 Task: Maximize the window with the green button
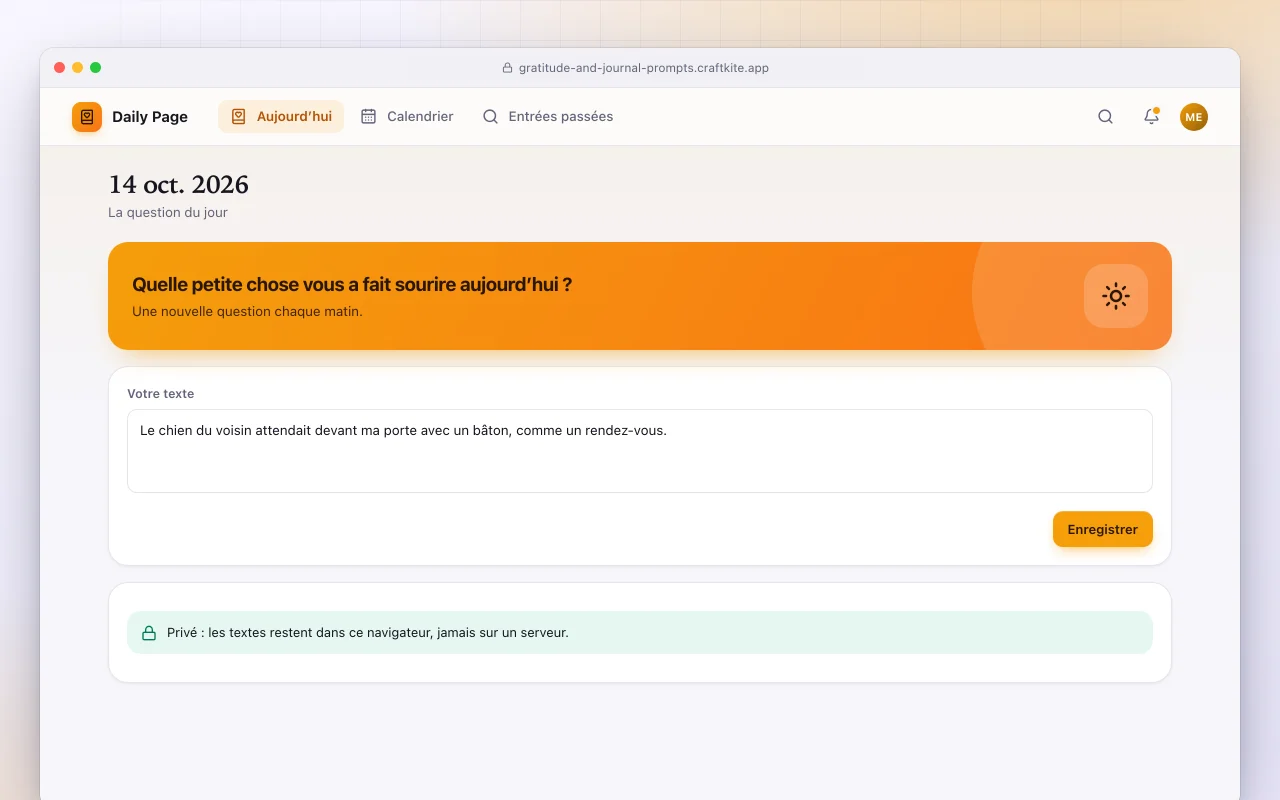point(96,68)
